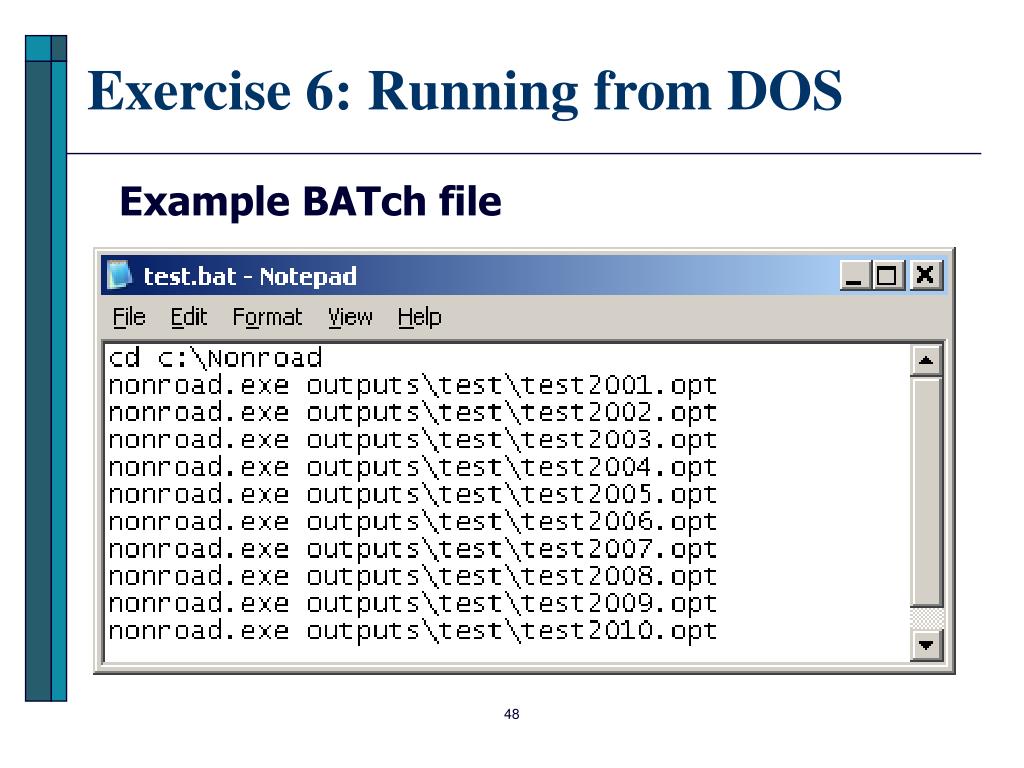Screen dimensions: 1024x768
Task: Click the line ending test2006.opt
Action: 412,522
